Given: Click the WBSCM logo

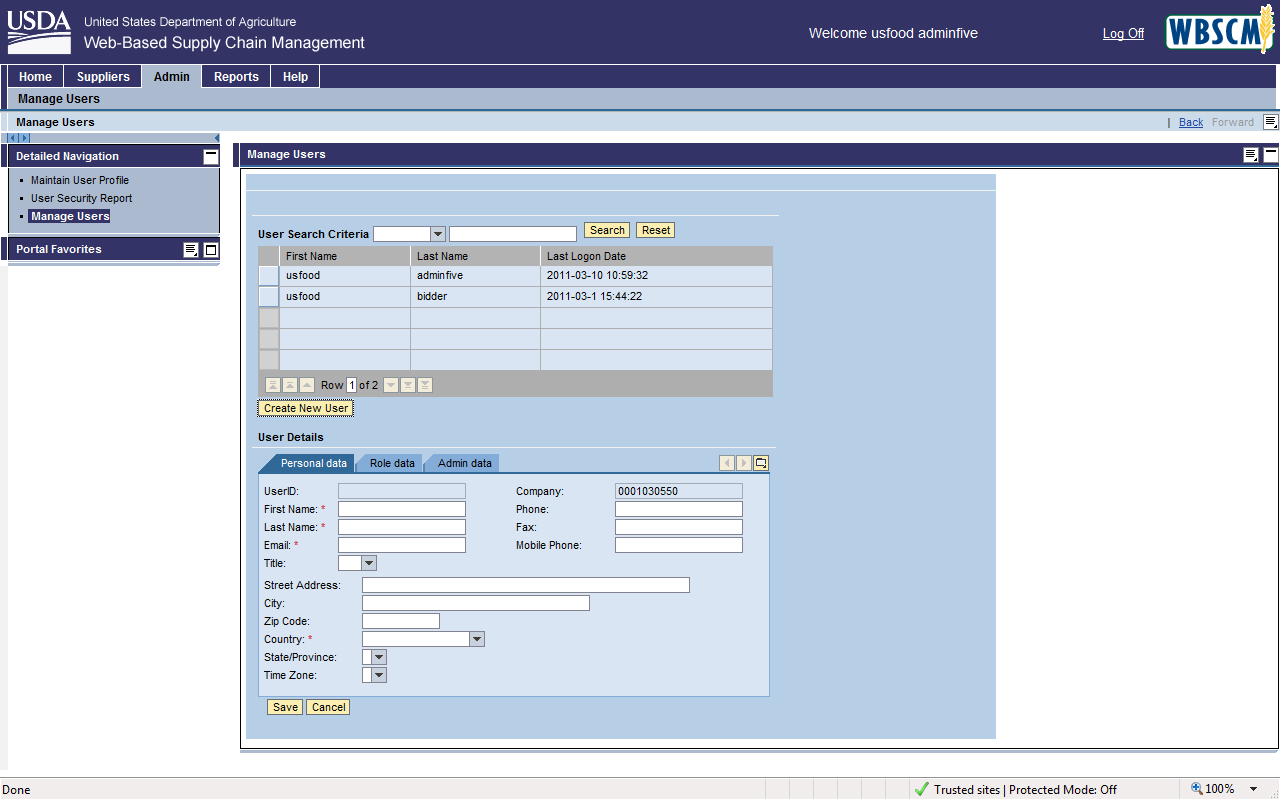Looking at the screenshot, I should [x=1218, y=33].
